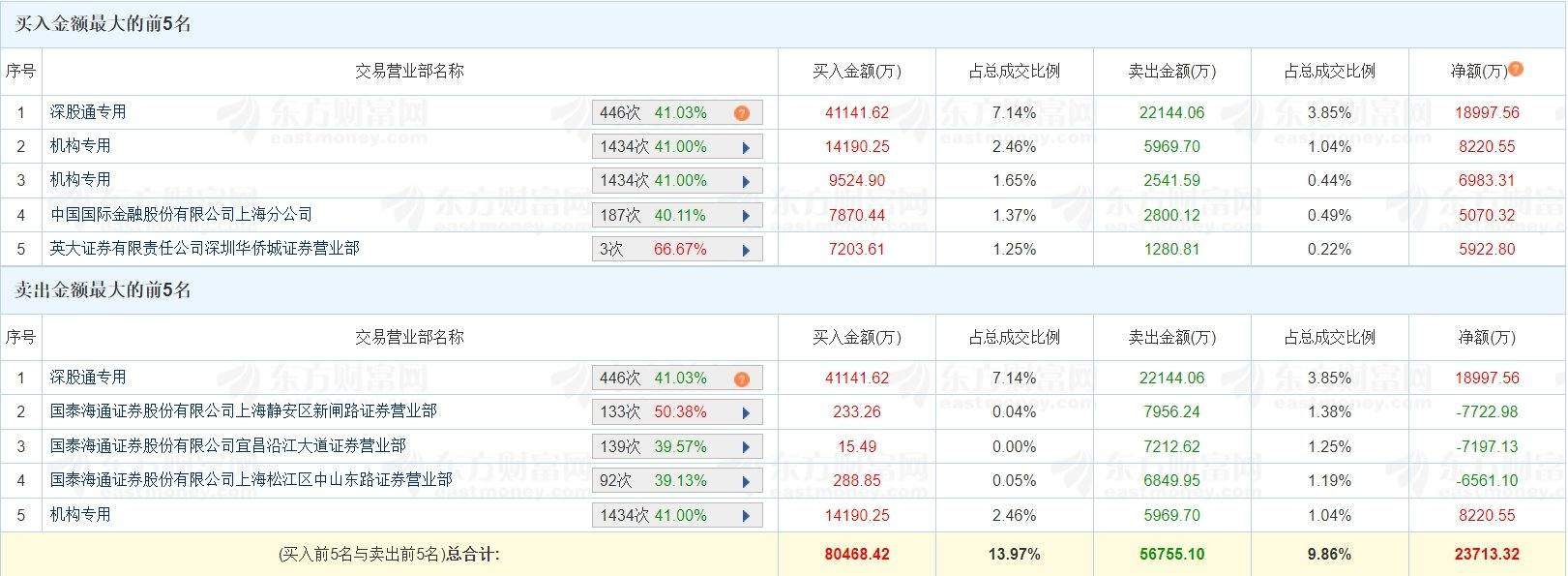Open the 英大证券深圳华侨城证券营业部 link
The image size is (1568, 576).
click(x=204, y=248)
